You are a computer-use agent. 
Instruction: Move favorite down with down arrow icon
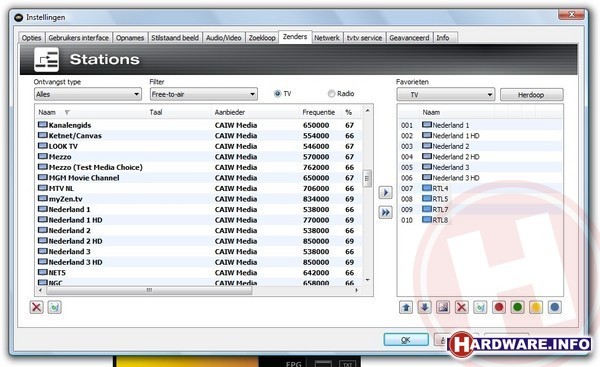424,307
